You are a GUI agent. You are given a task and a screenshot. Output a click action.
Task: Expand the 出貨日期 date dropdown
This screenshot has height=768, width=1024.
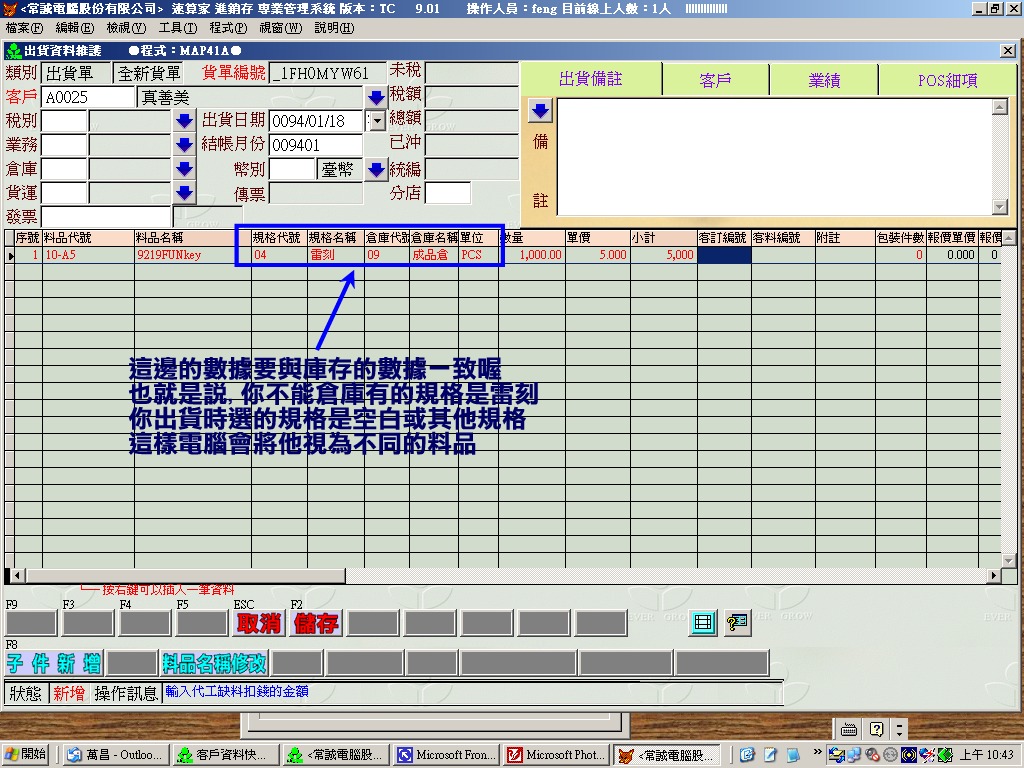click(x=377, y=121)
